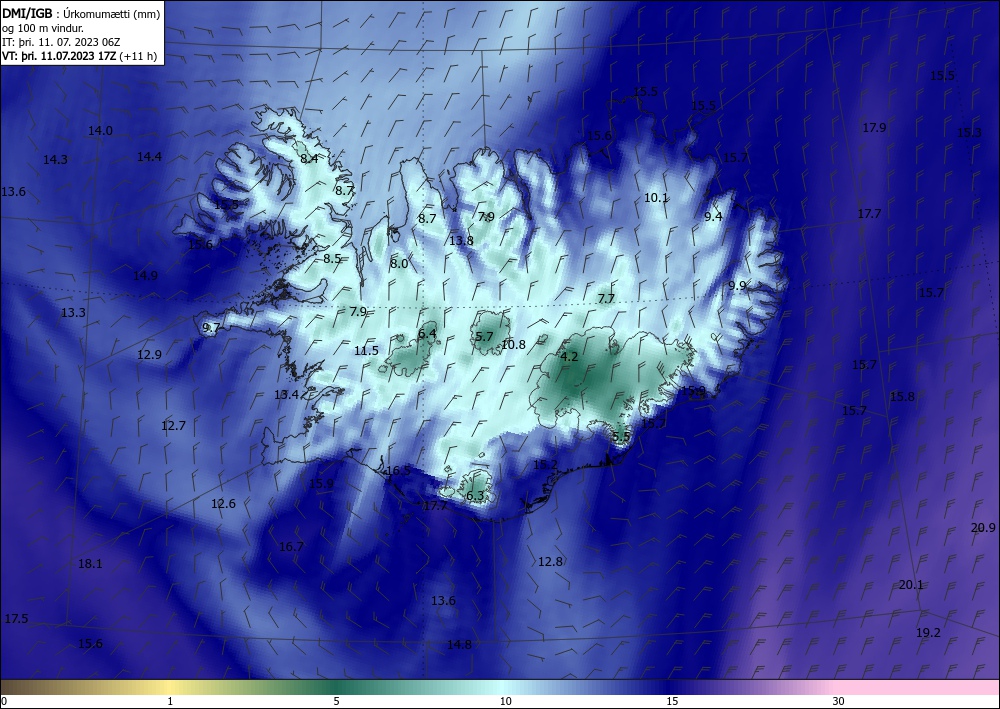Screen dimensions: 1000x709
Task: Click the 6.3 value on the southern glacier
Action: [x=475, y=495]
